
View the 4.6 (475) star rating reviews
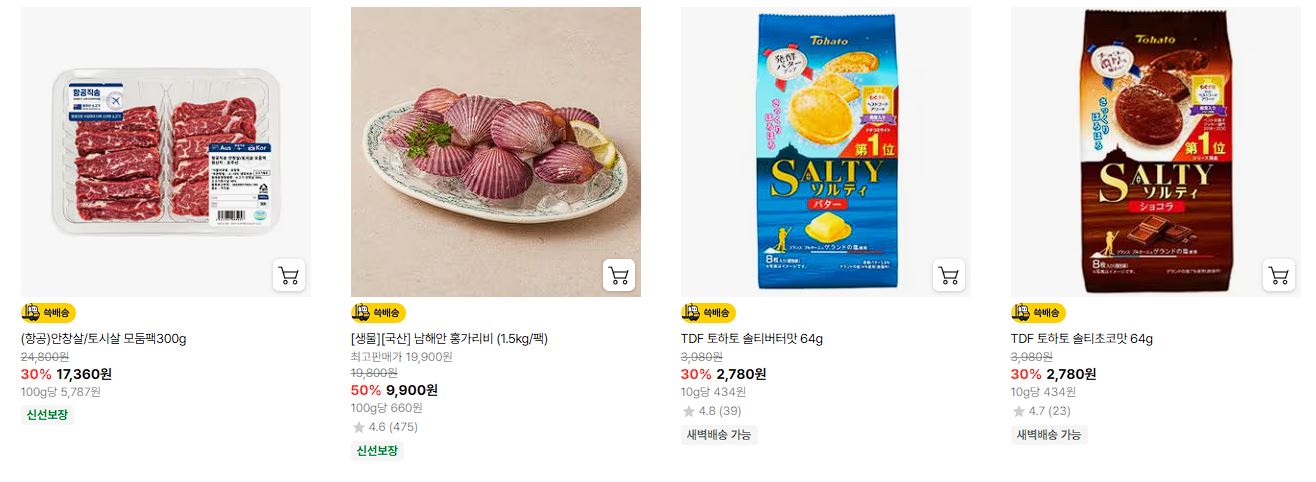[385, 427]
